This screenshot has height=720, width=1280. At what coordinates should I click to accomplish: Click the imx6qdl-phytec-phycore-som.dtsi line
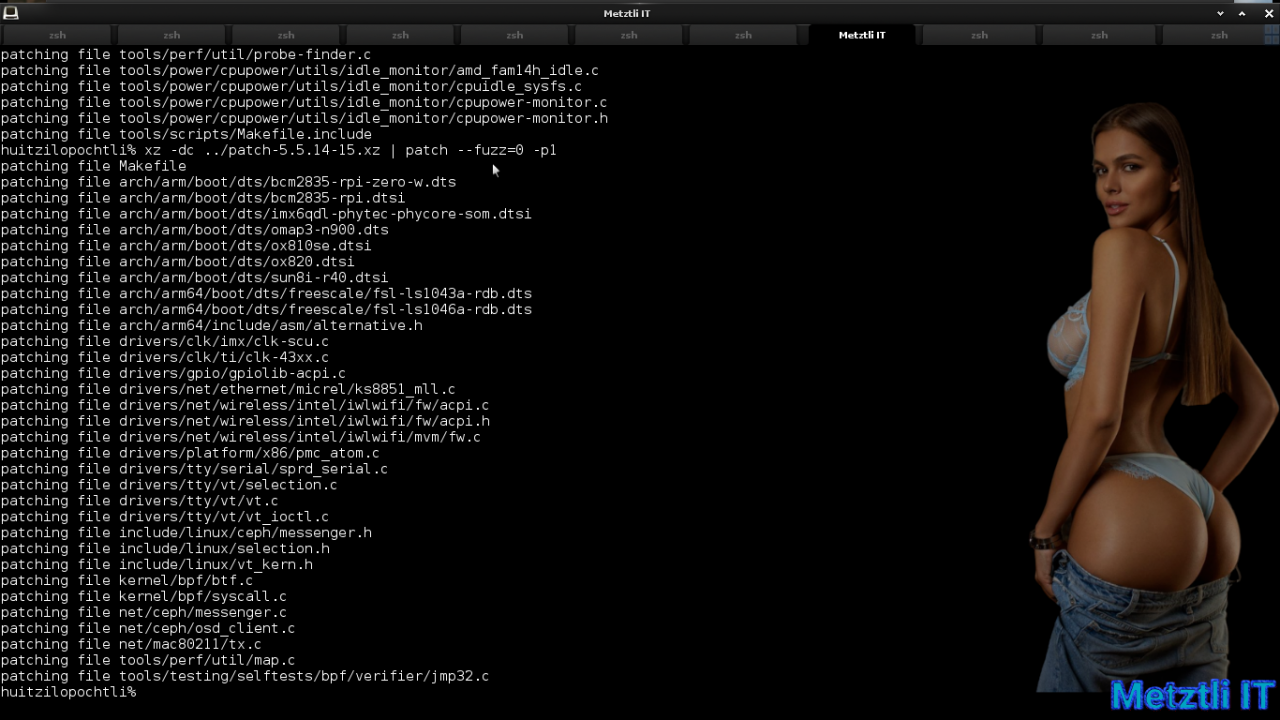point(266,214)
